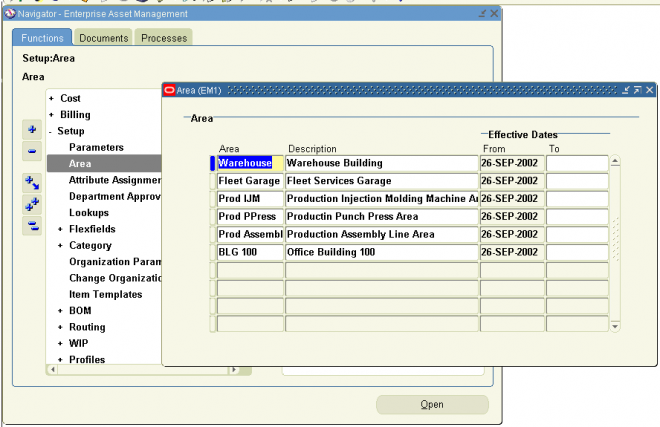Click From date of Fleet Garage row
Image resolution: width=660 pixels, height=427 pixels.
[x=512, y=181]
